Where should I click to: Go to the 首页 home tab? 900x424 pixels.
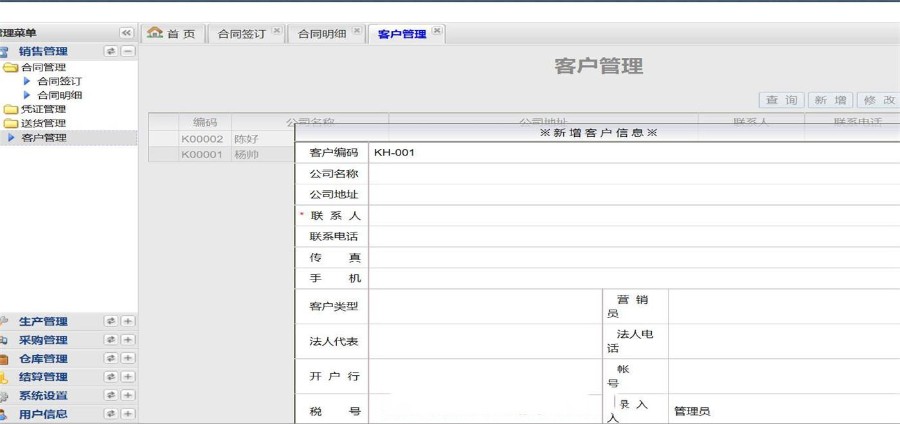point(171,34)
